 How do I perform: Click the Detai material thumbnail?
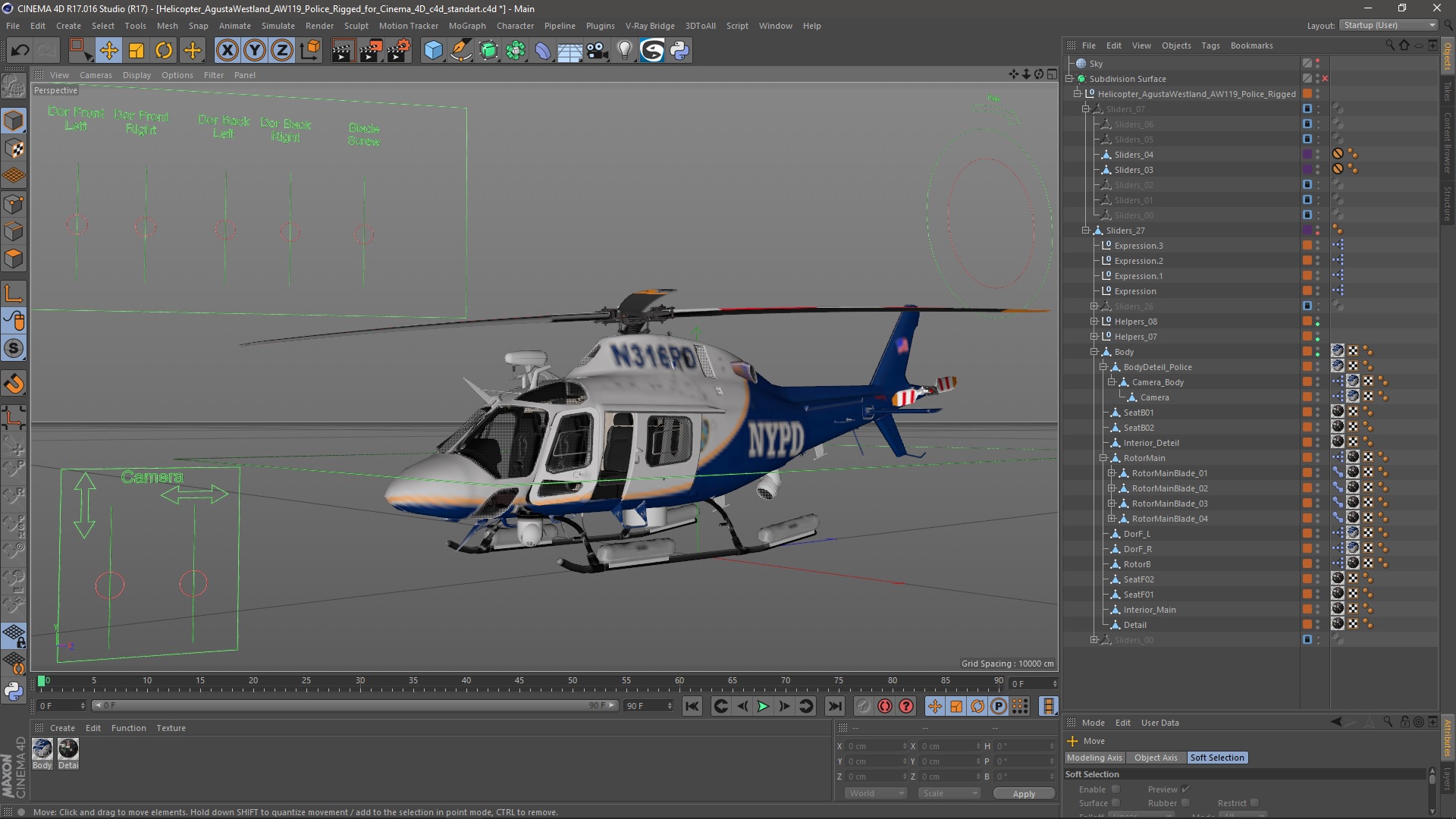pos(68,749)
